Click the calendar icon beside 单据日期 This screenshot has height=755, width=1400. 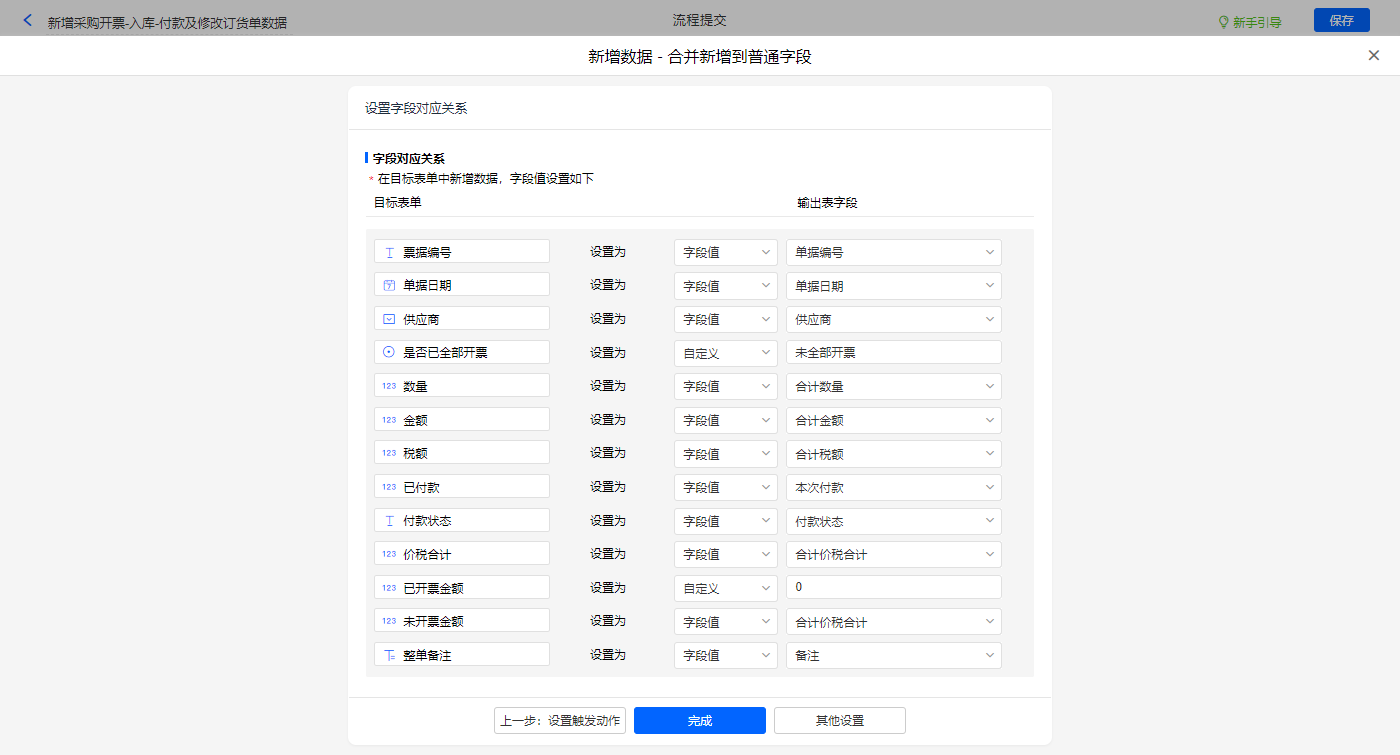pyautogui.click(x=389, y=285)
